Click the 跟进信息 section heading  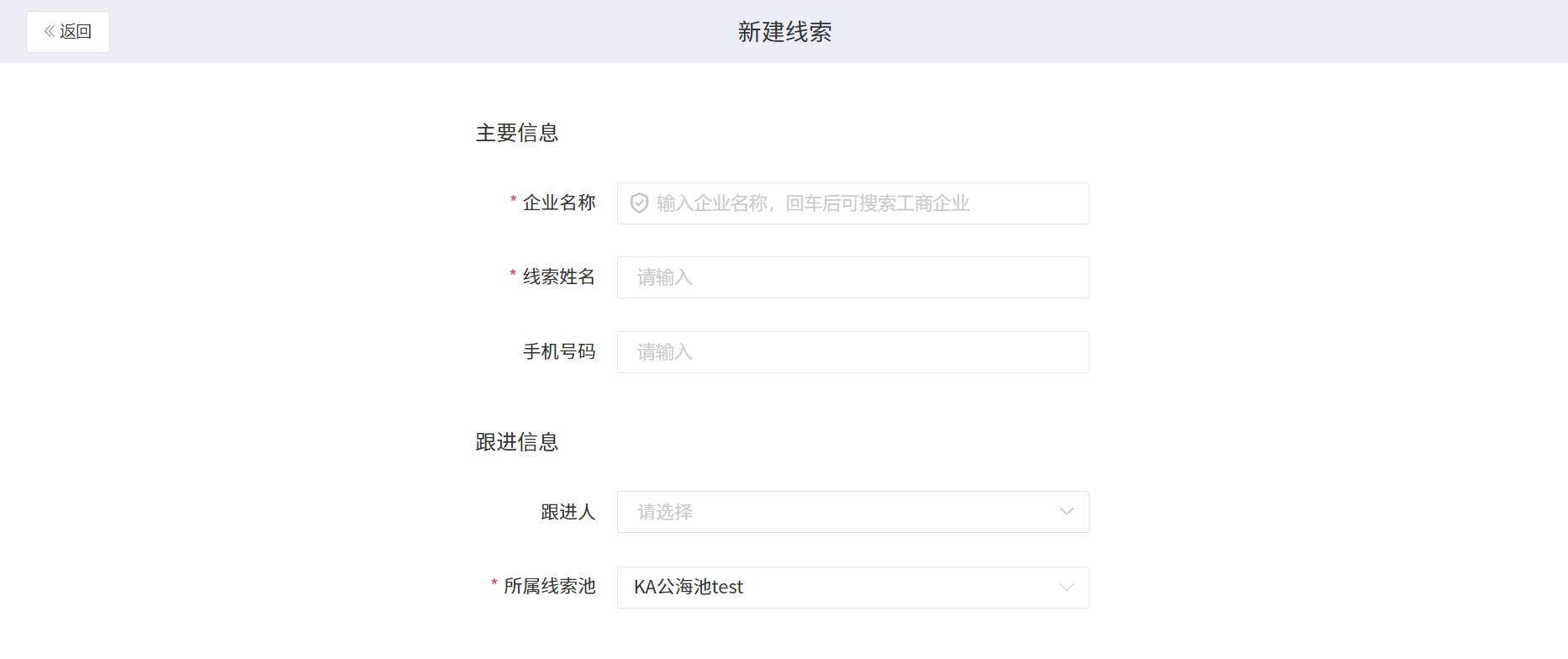(517, 442)
